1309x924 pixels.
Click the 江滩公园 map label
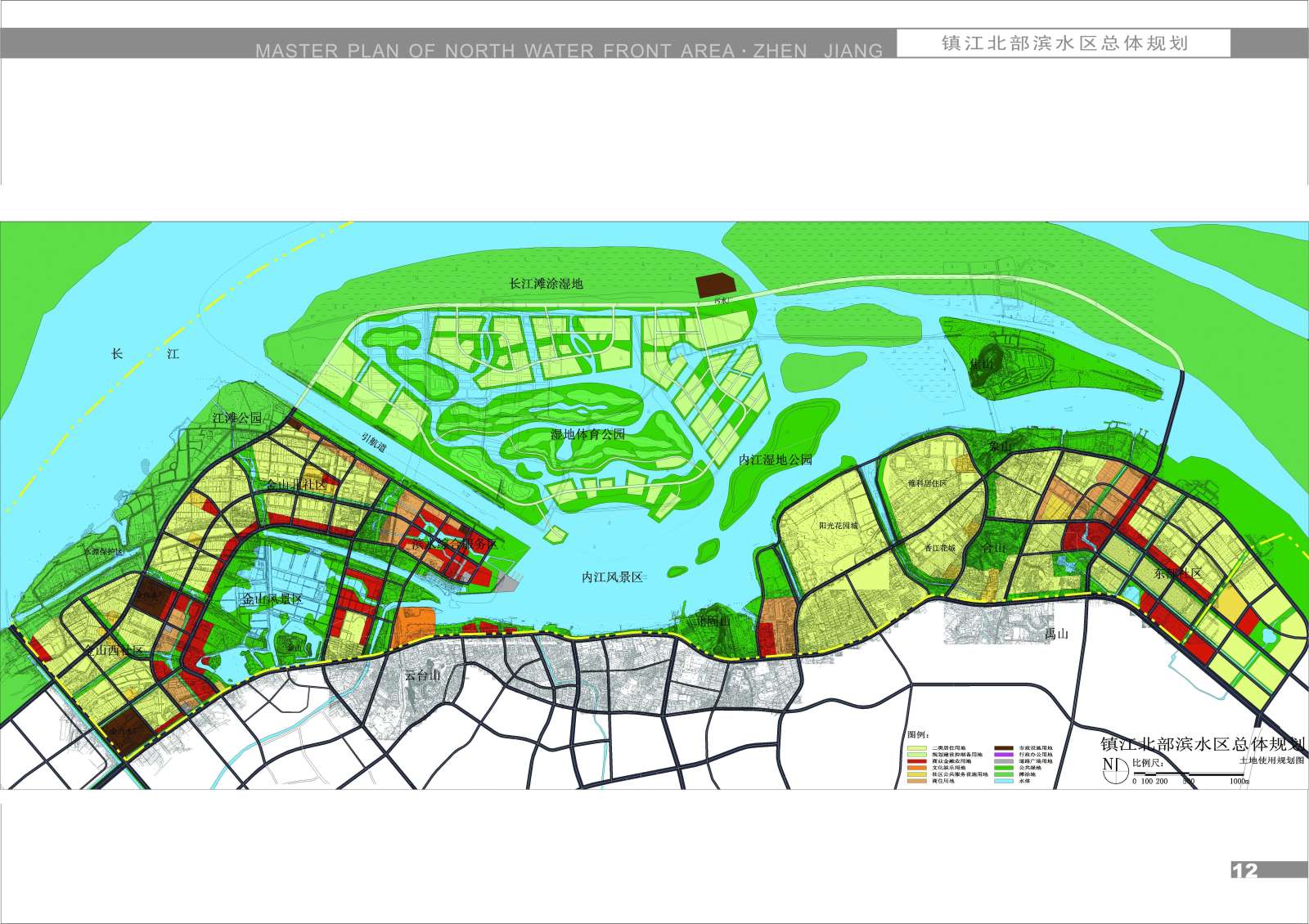(x=238, y=419)
